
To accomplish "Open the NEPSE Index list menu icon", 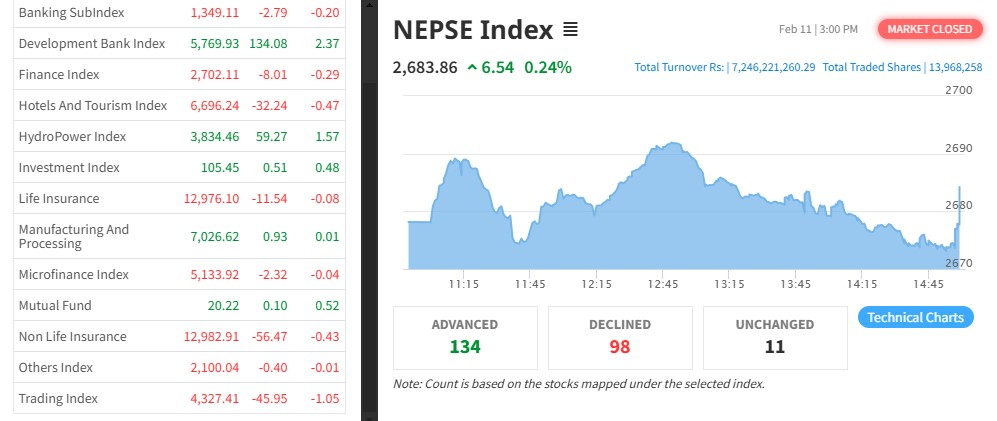I will point(571,30).
